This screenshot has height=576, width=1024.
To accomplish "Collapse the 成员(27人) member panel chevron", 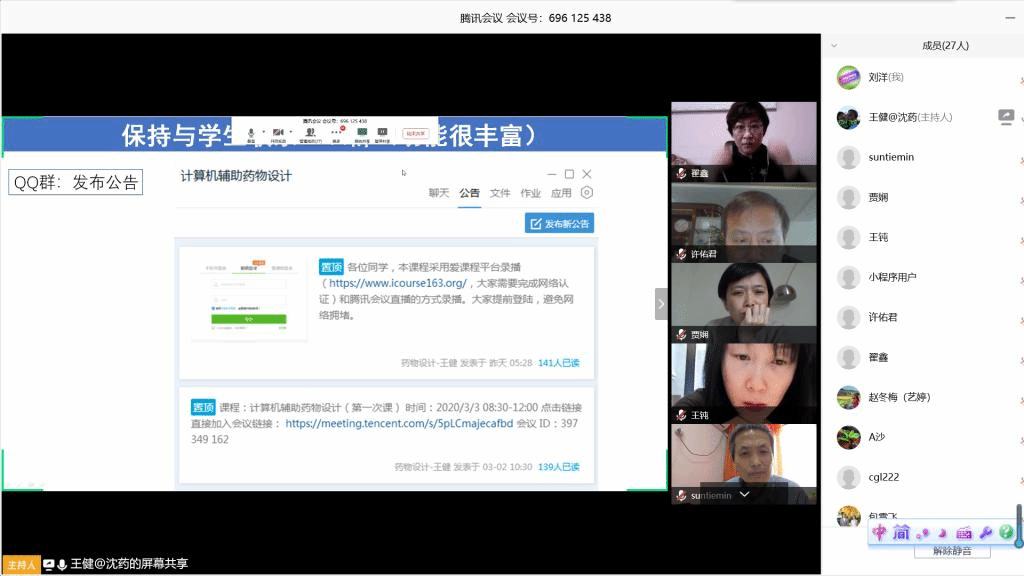I will (x=834, y=46).
